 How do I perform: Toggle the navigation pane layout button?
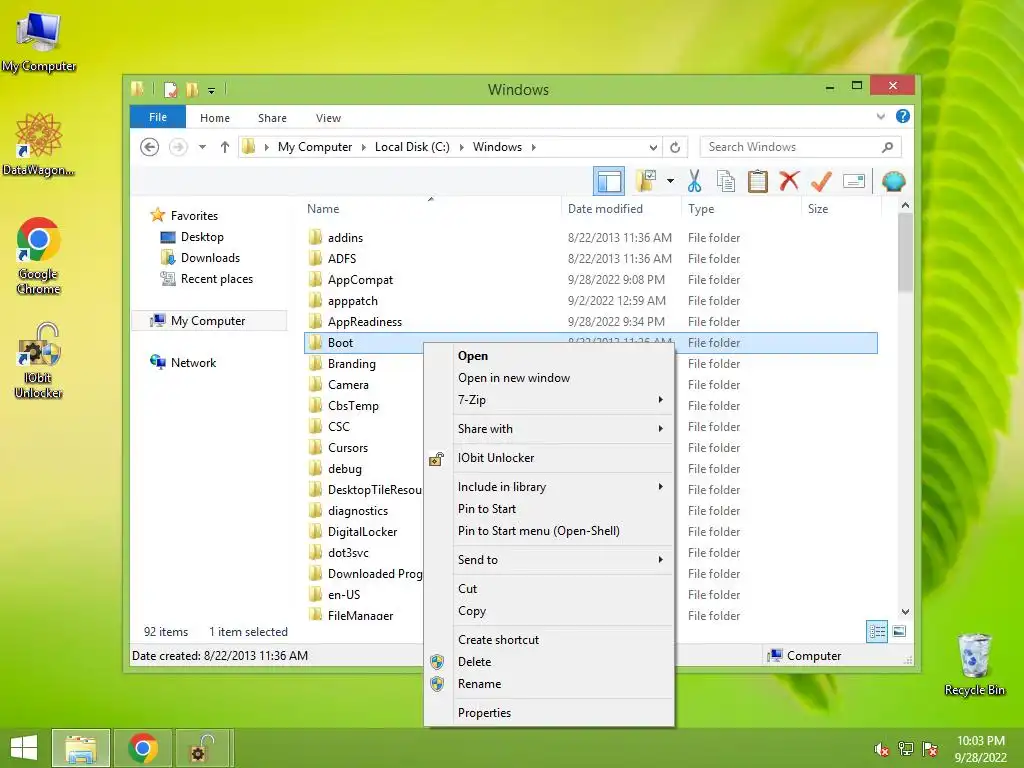pos(609,181)
